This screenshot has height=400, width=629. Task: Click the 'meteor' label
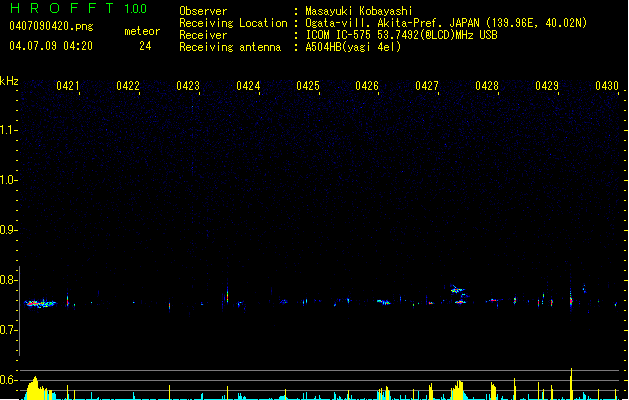142,31
